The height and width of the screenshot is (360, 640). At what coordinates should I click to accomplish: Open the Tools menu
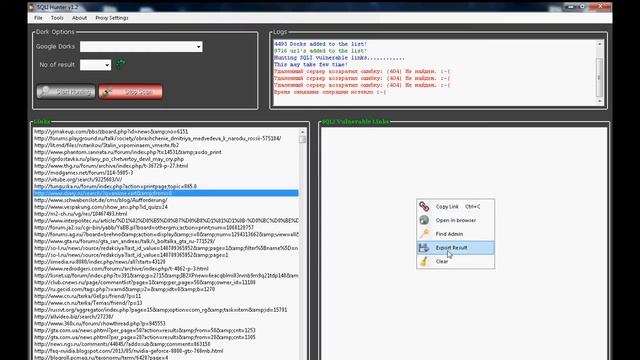57,18
